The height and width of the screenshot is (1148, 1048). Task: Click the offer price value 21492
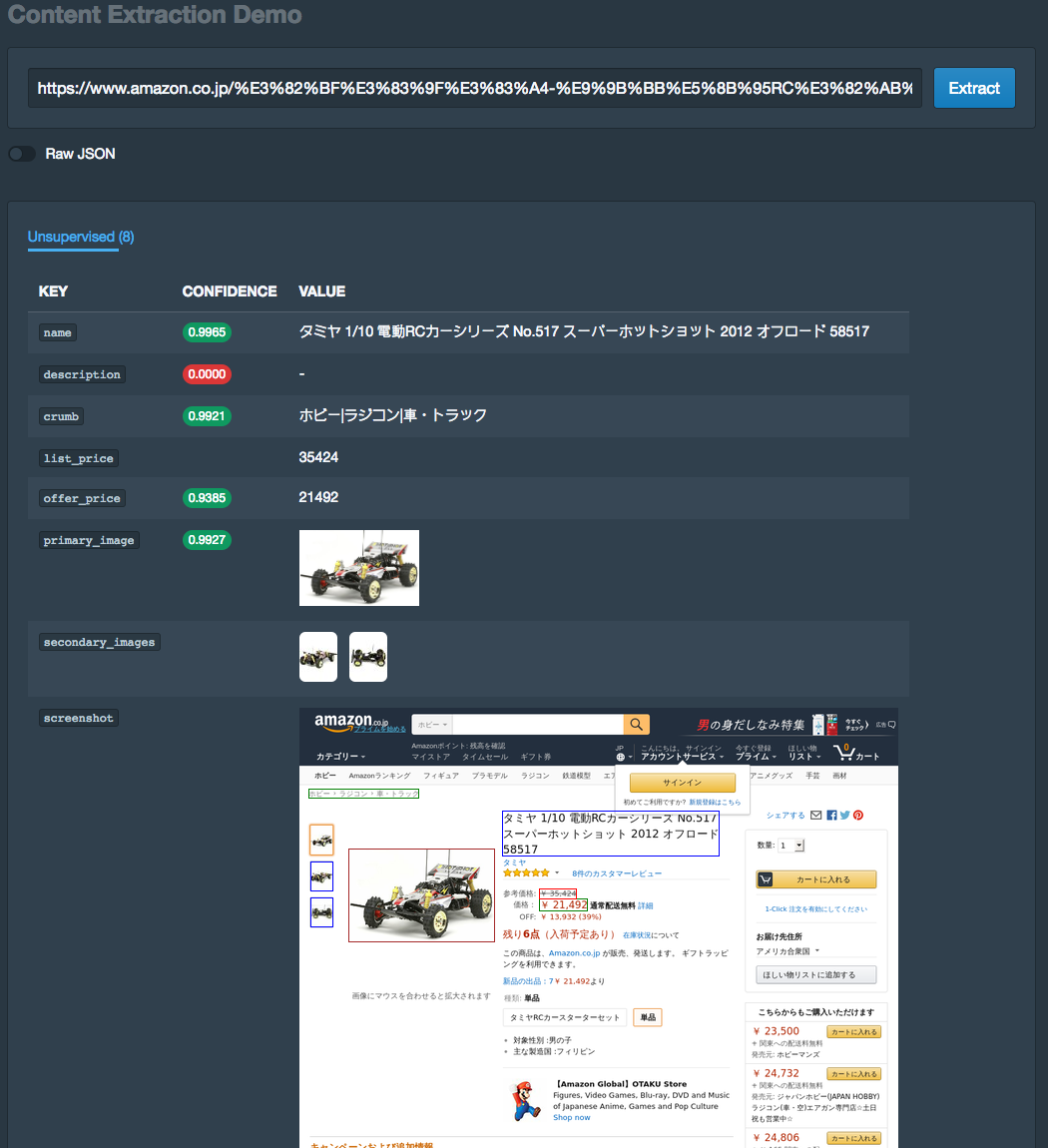318,497
